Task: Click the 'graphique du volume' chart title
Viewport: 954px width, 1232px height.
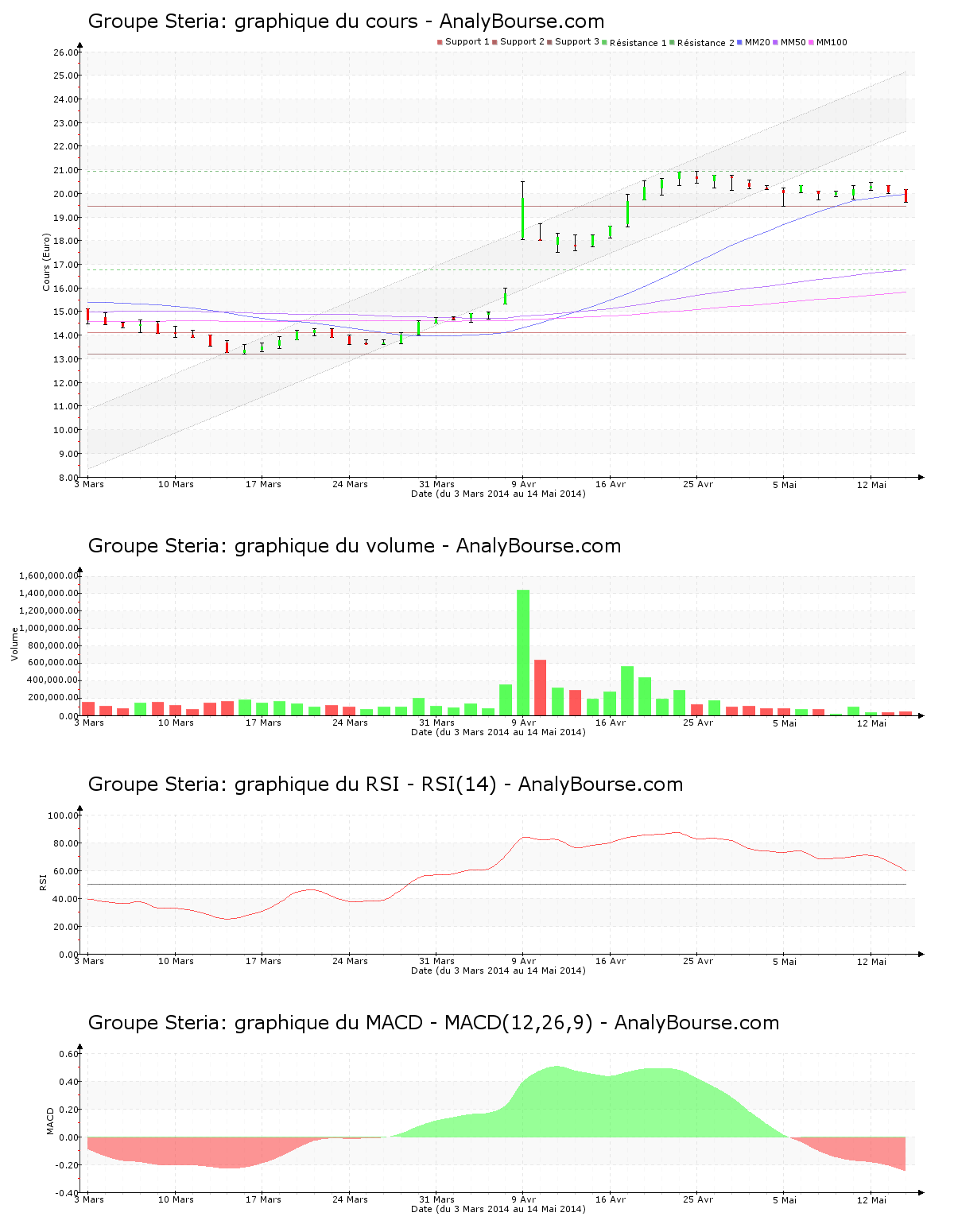Action: coord(355,546)
